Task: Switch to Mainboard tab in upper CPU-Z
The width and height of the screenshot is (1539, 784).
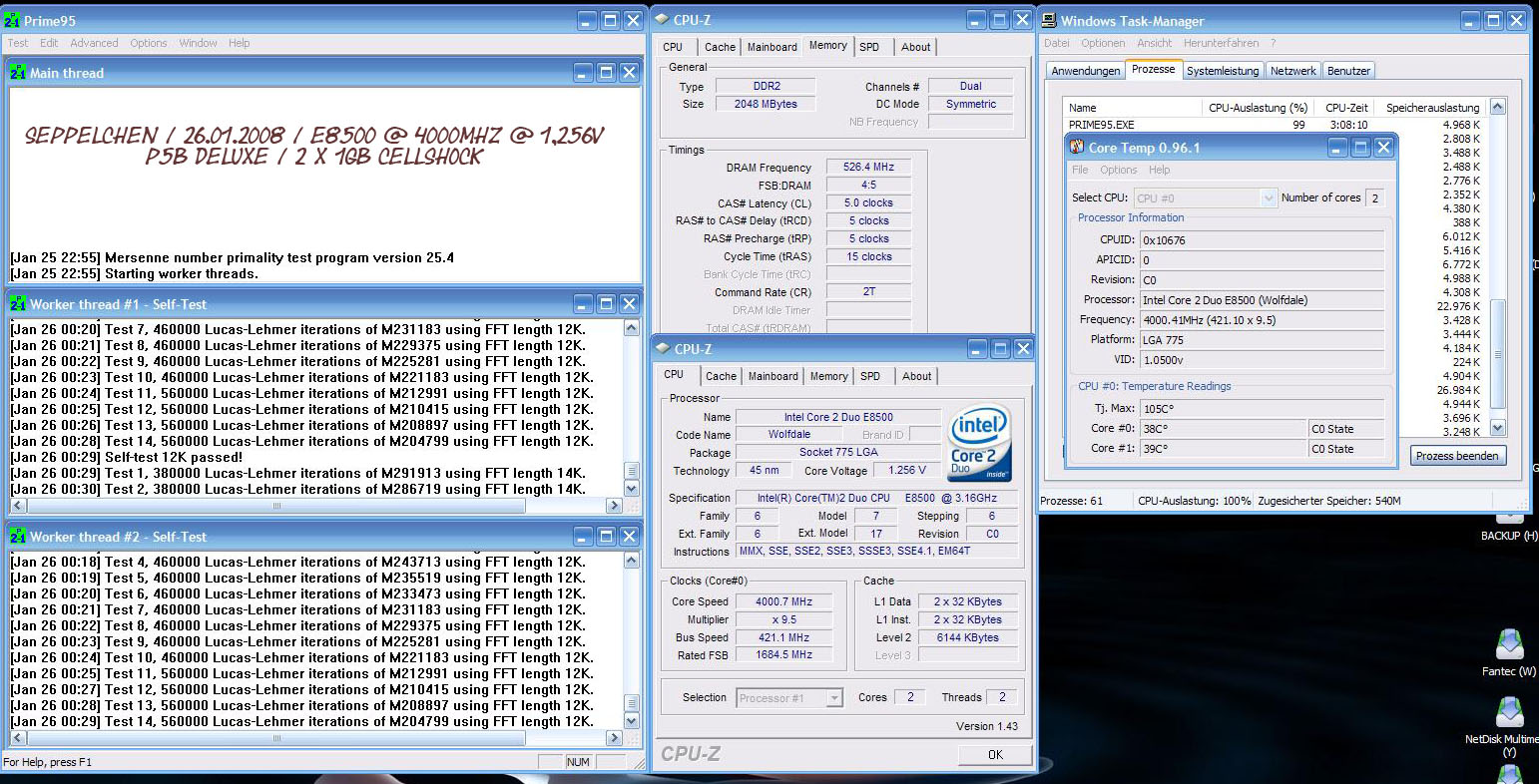Action: click(771, 47)
